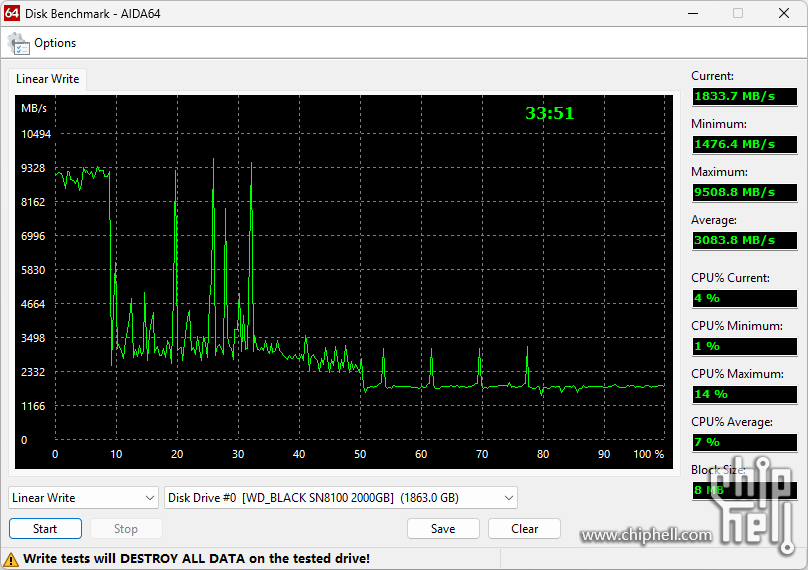Viewport: 808px width, 570px height.
Task: Click the MB/s axis unit label
Action: [x=34, y=108]
